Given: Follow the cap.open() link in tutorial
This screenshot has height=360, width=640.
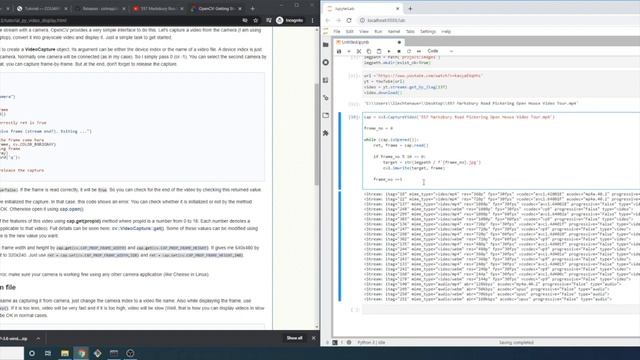Looking at the screenshot, I should (x=71, y=209).
